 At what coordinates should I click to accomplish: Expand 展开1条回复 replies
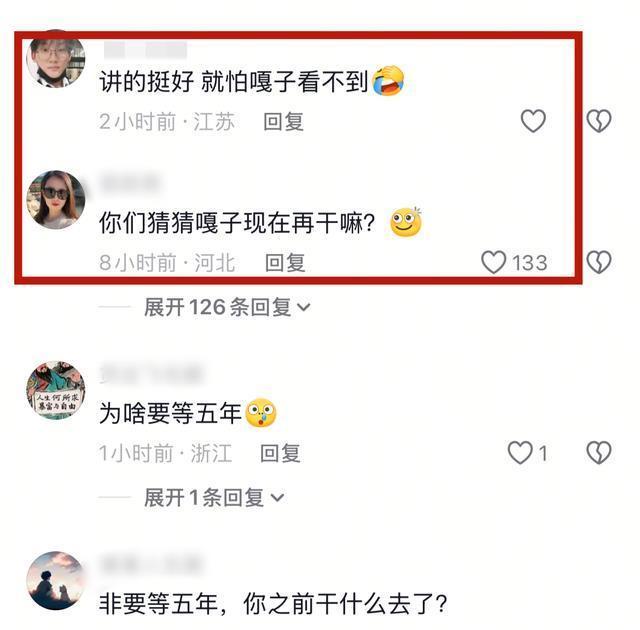point(213,498)
